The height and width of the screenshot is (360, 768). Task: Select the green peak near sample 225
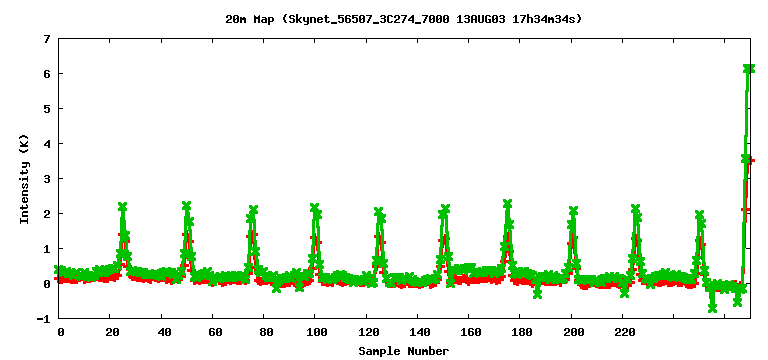coord(635,209)
